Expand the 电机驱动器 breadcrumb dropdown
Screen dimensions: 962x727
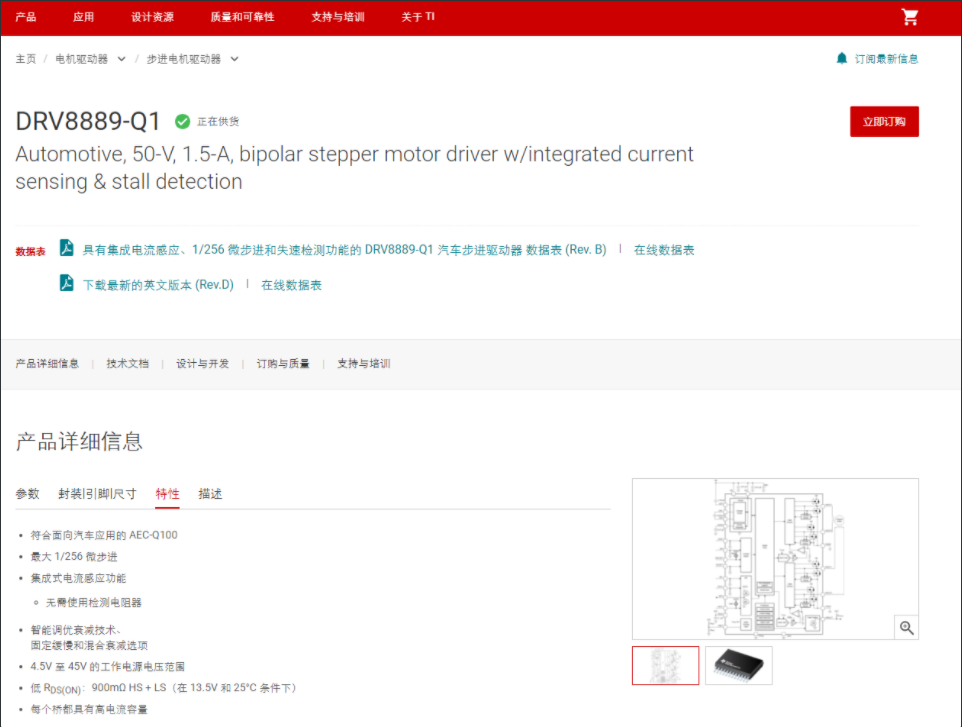[x=121, y=59]
